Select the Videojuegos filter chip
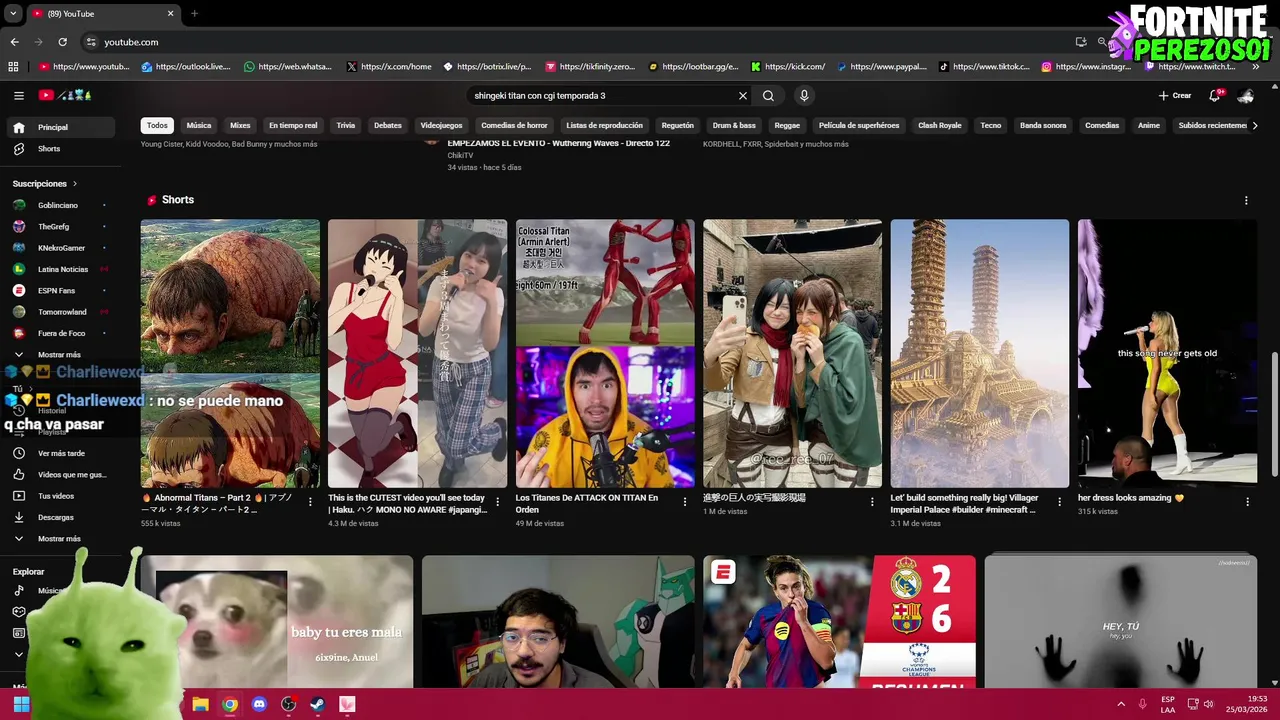This screenshot has height=720, width=1280. [x=441, y=126]
